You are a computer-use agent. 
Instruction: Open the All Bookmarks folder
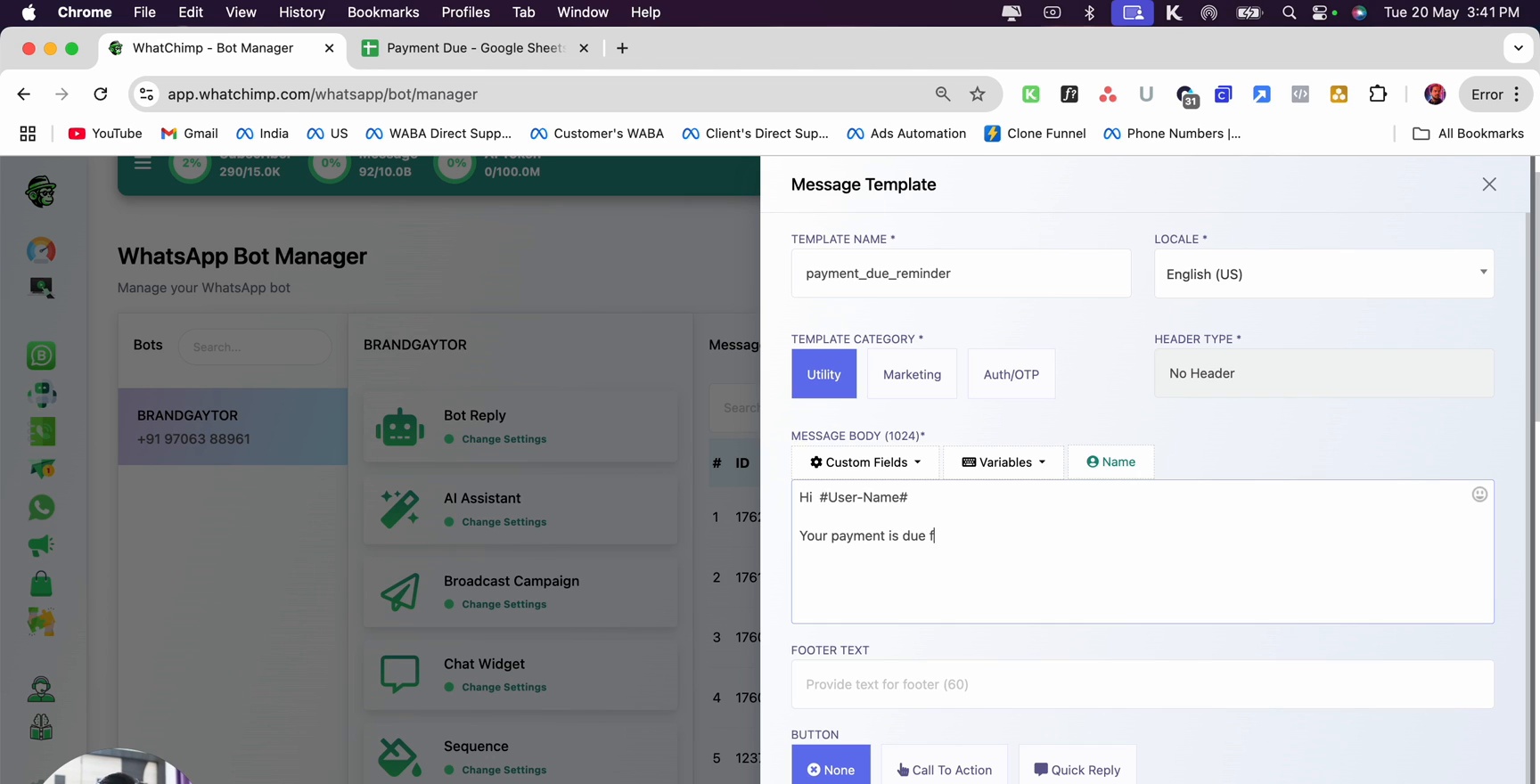pos(1468,134)
